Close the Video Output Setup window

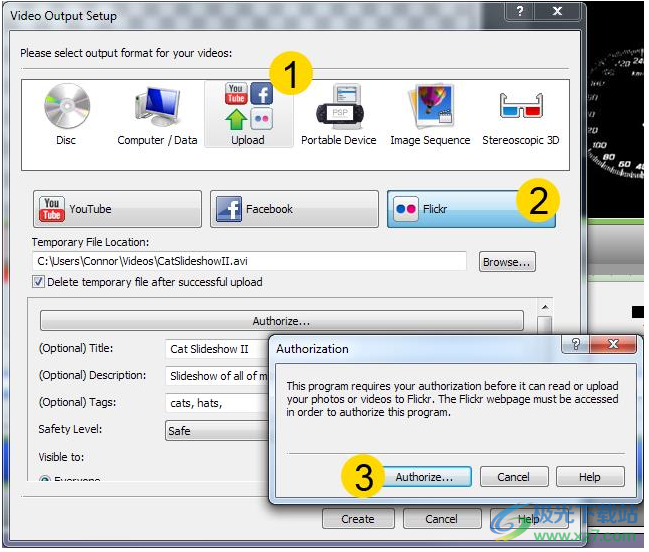[x=558, y=11]
